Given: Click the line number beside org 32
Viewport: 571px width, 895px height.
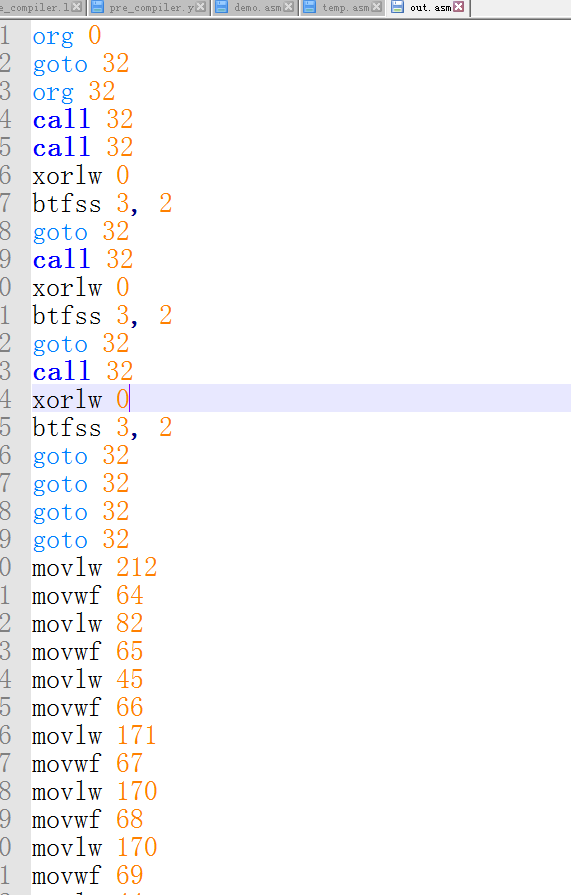Looking at the screenshot, I should (x=6, y=92).
